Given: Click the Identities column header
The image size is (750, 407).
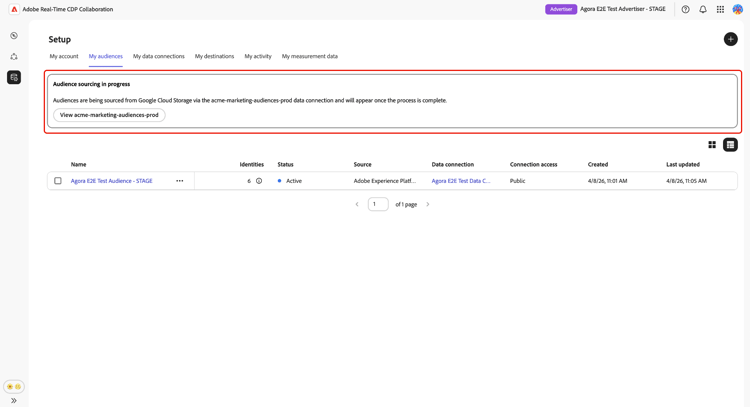Looking at the screenshot, I should click(x=252, y=165).
